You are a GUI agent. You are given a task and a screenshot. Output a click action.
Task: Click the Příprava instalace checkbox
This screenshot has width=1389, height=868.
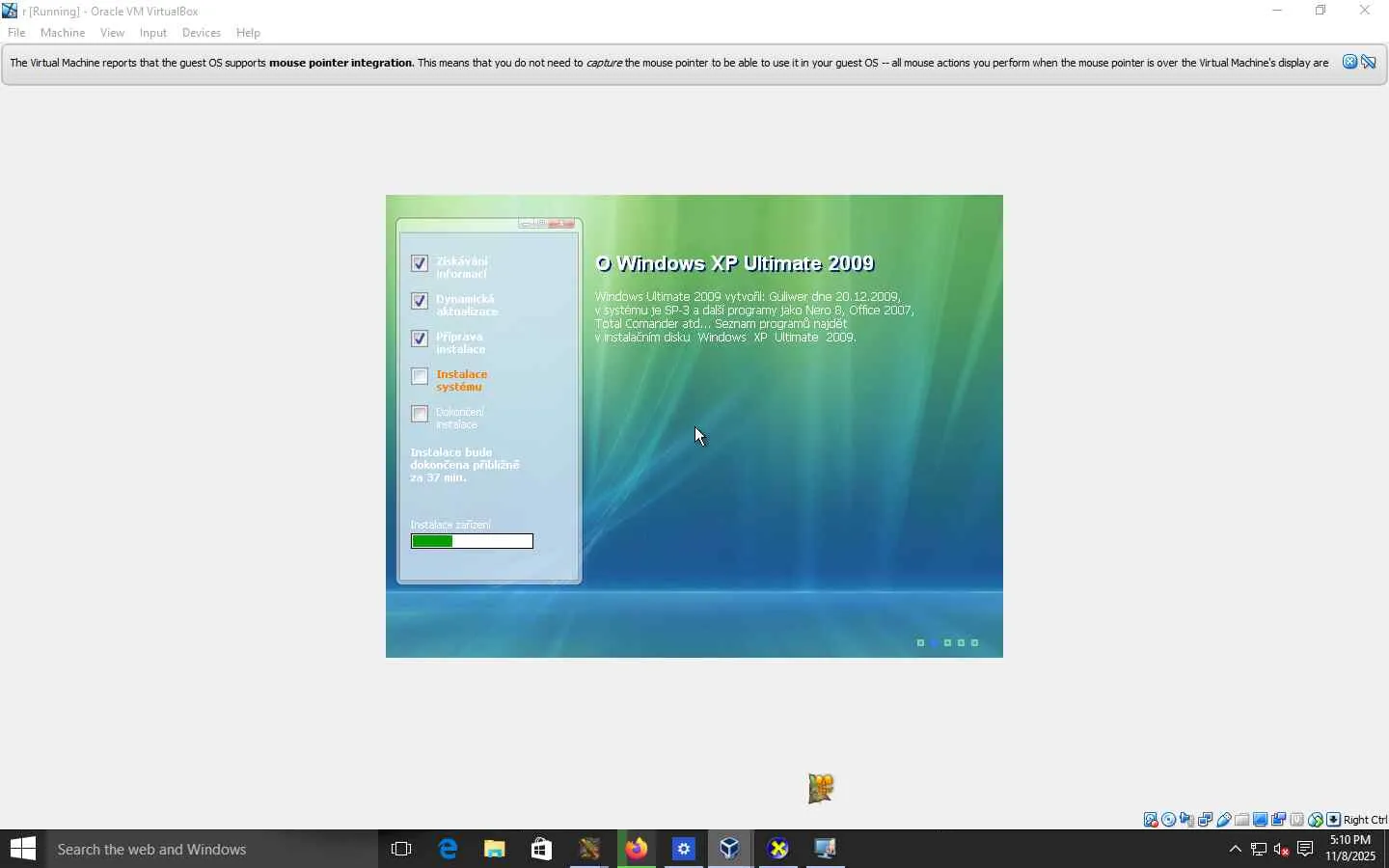420,339
